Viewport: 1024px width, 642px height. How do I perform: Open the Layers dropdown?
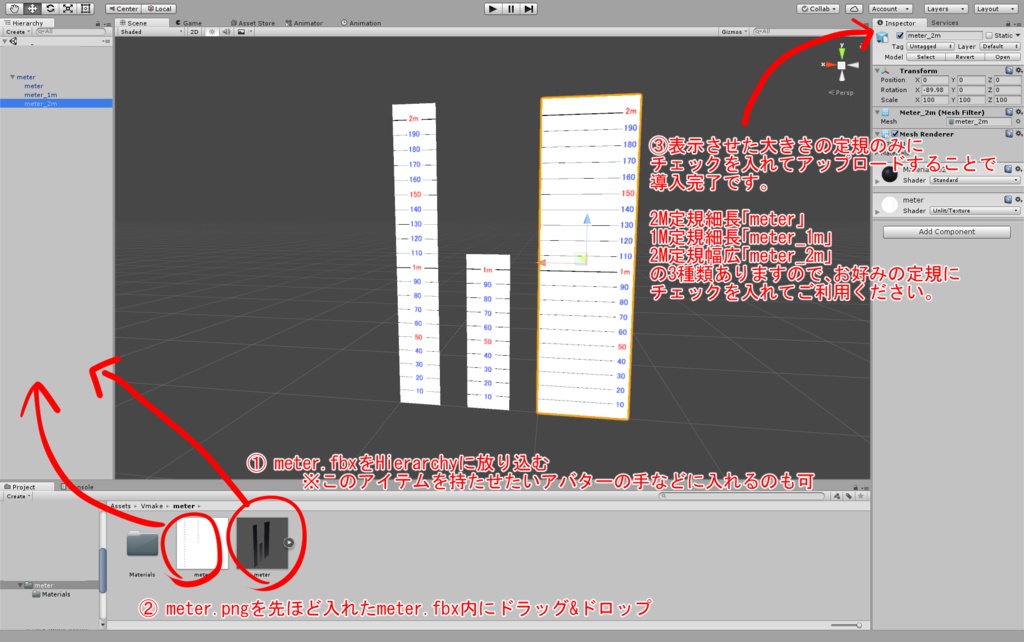pyautogui.click(x=946, y=8)
